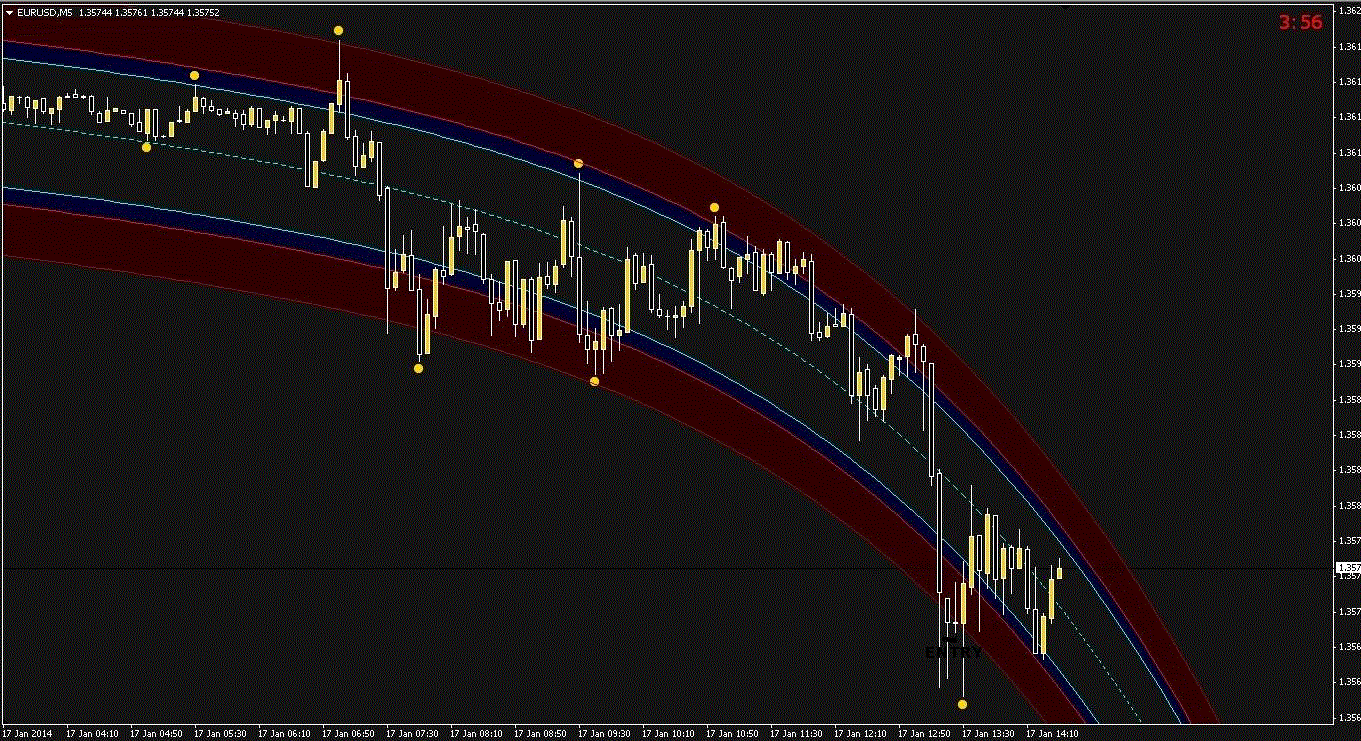Click the 17 Jan 06:10 time label
The width and height of the screenshot is (1361, 741).
[x=284, y=733]
